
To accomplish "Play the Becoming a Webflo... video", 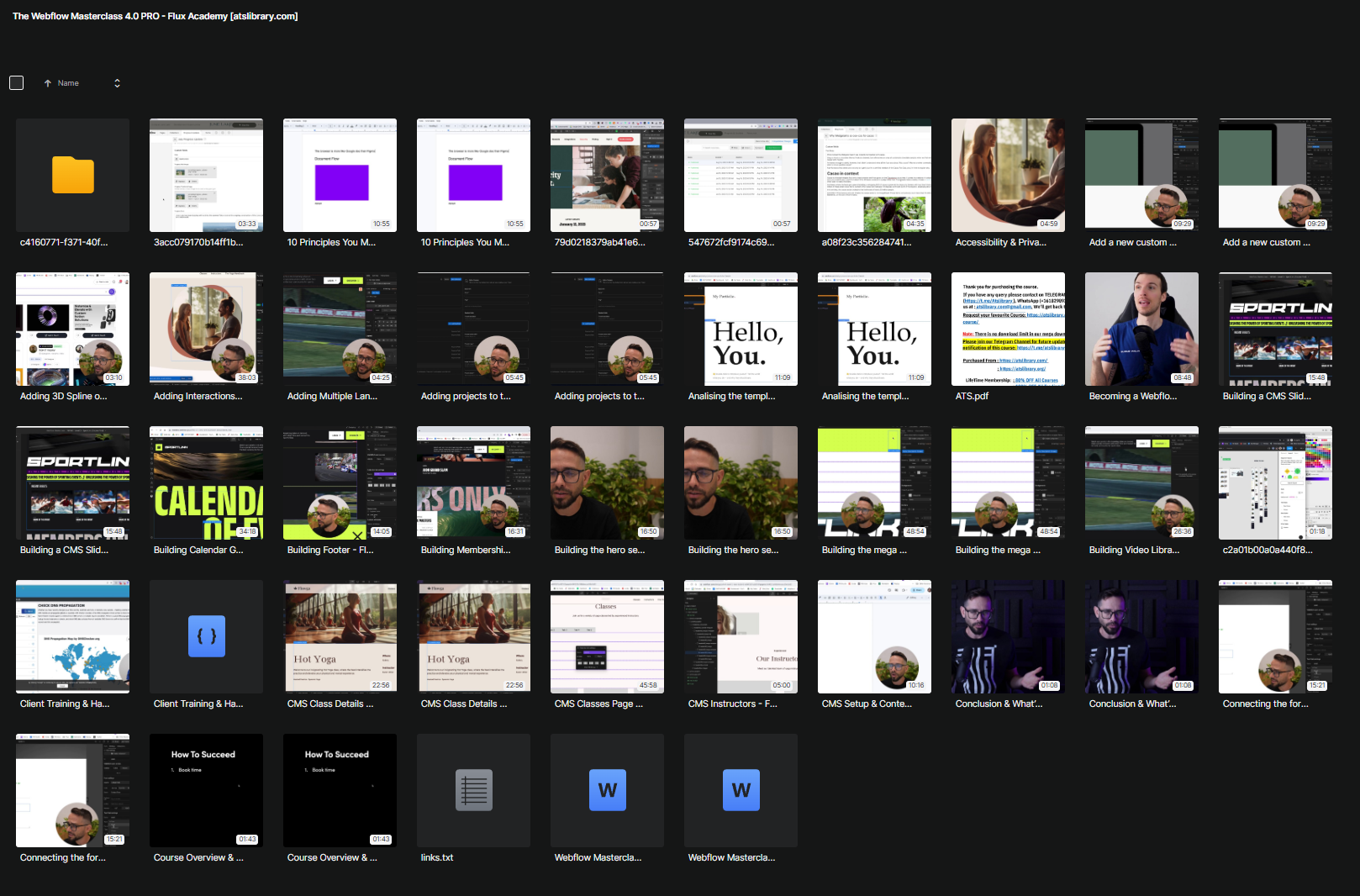I will (x=1141, y=329).
